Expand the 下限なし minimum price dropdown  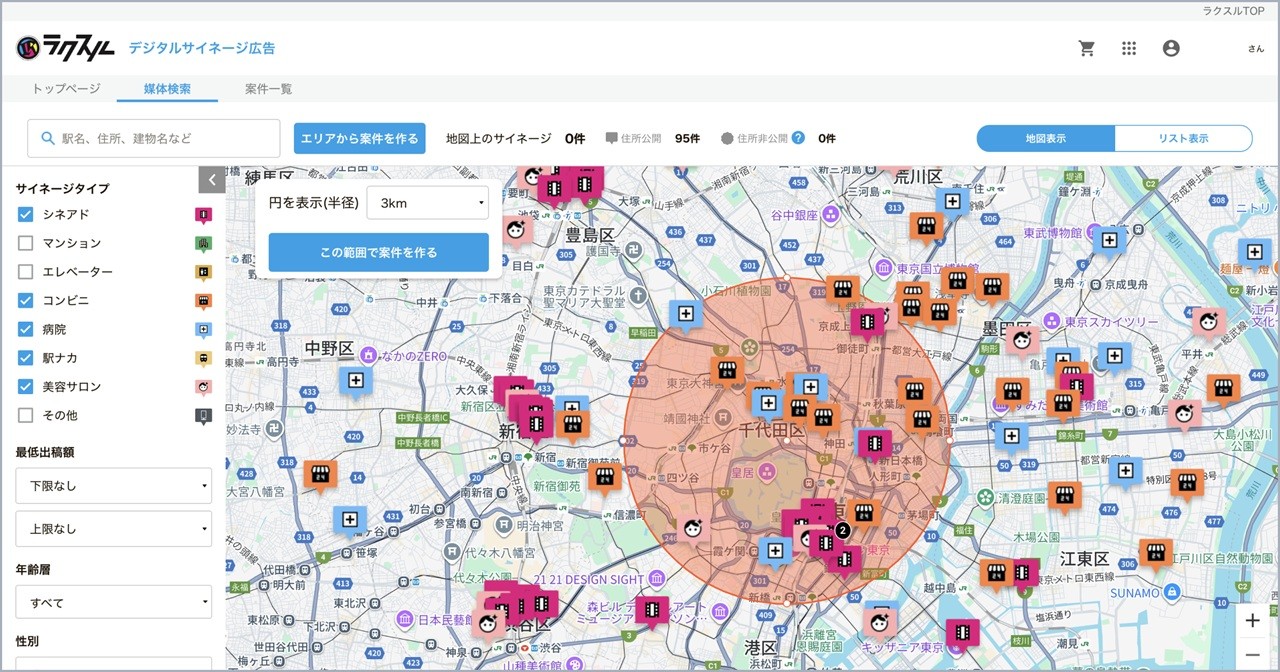(x=113, y=486)
